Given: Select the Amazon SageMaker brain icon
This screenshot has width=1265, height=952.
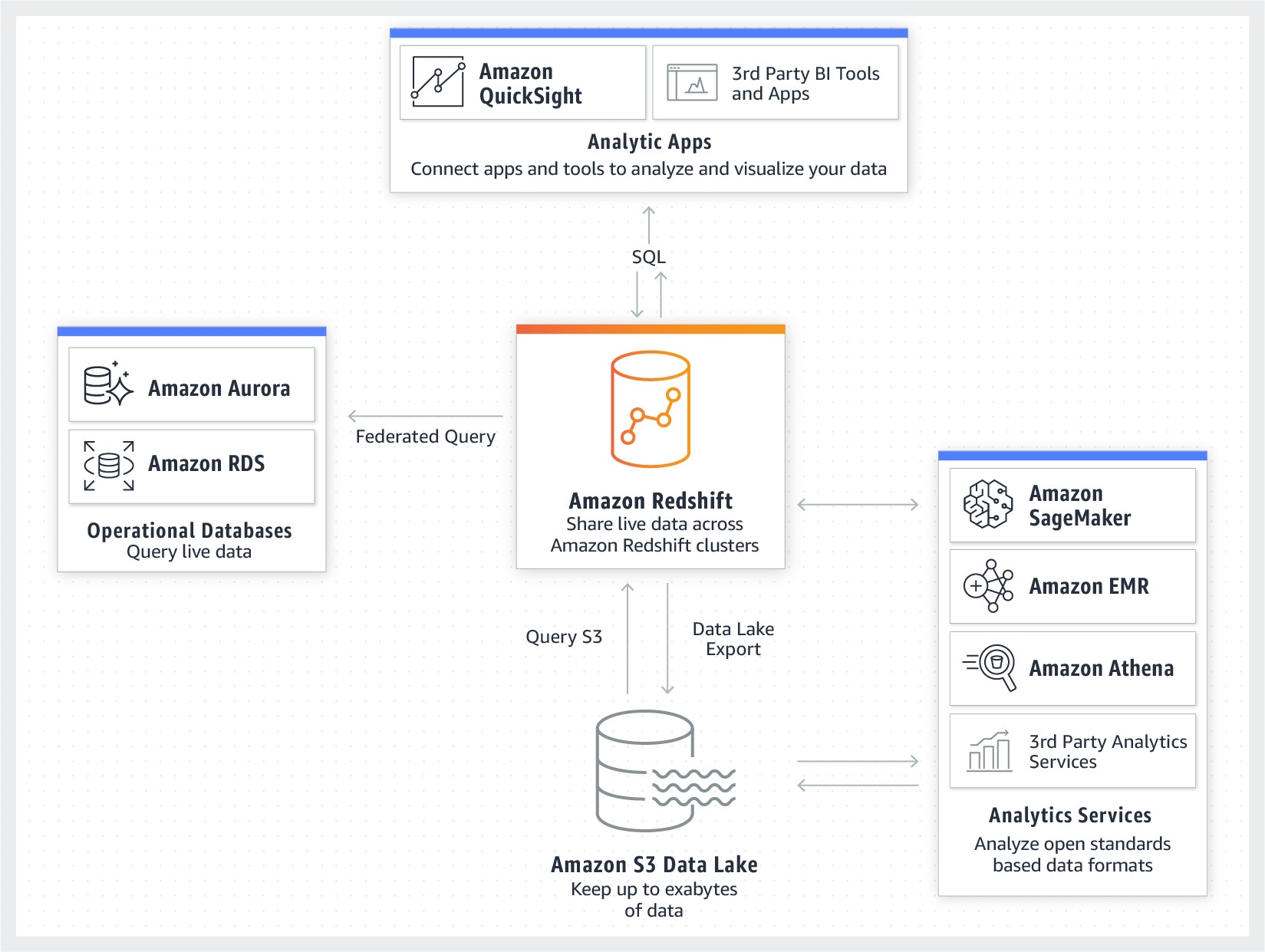Looking at the screenshot, I should point(988,504).
